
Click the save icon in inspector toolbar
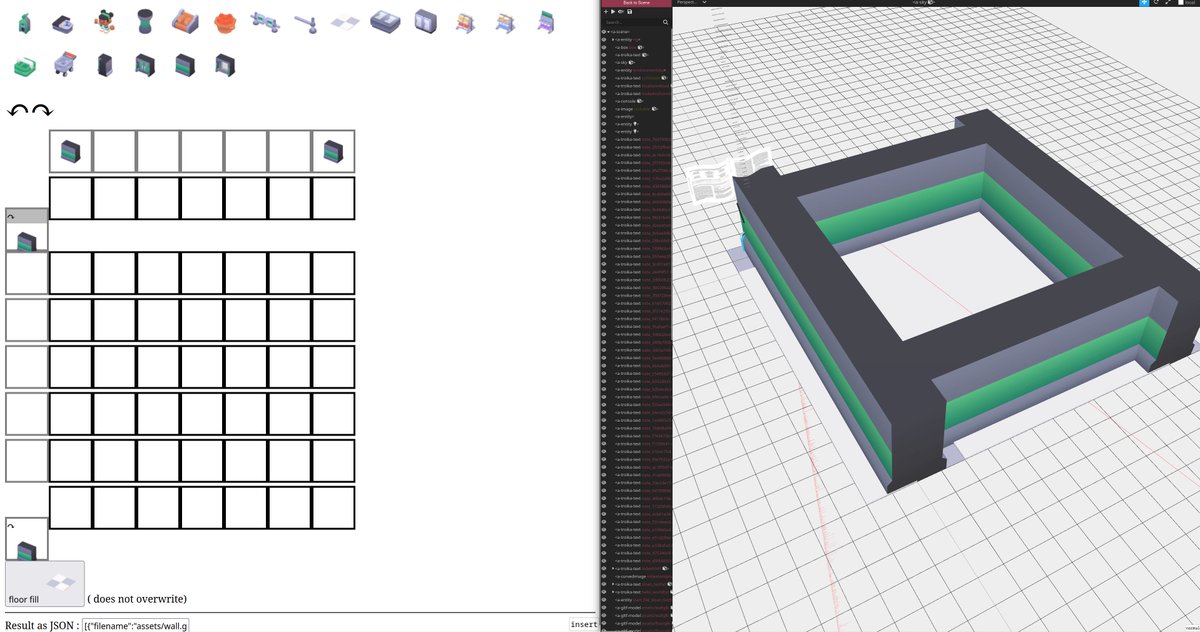[x=630, y=12]
